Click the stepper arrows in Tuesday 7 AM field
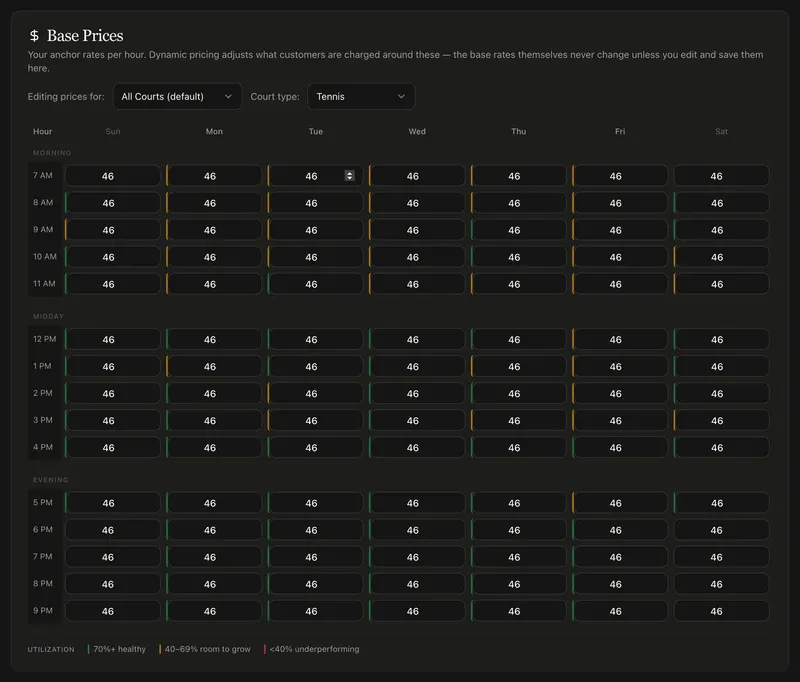800x682 pixels. pyautogui.click(x=349, y=175)
